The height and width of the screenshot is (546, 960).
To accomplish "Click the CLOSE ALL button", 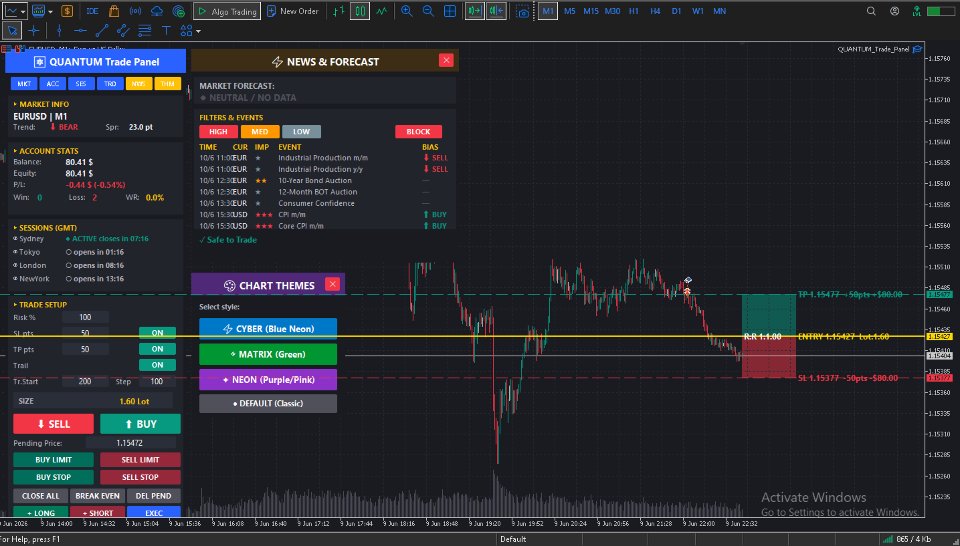I will [40, 496].
